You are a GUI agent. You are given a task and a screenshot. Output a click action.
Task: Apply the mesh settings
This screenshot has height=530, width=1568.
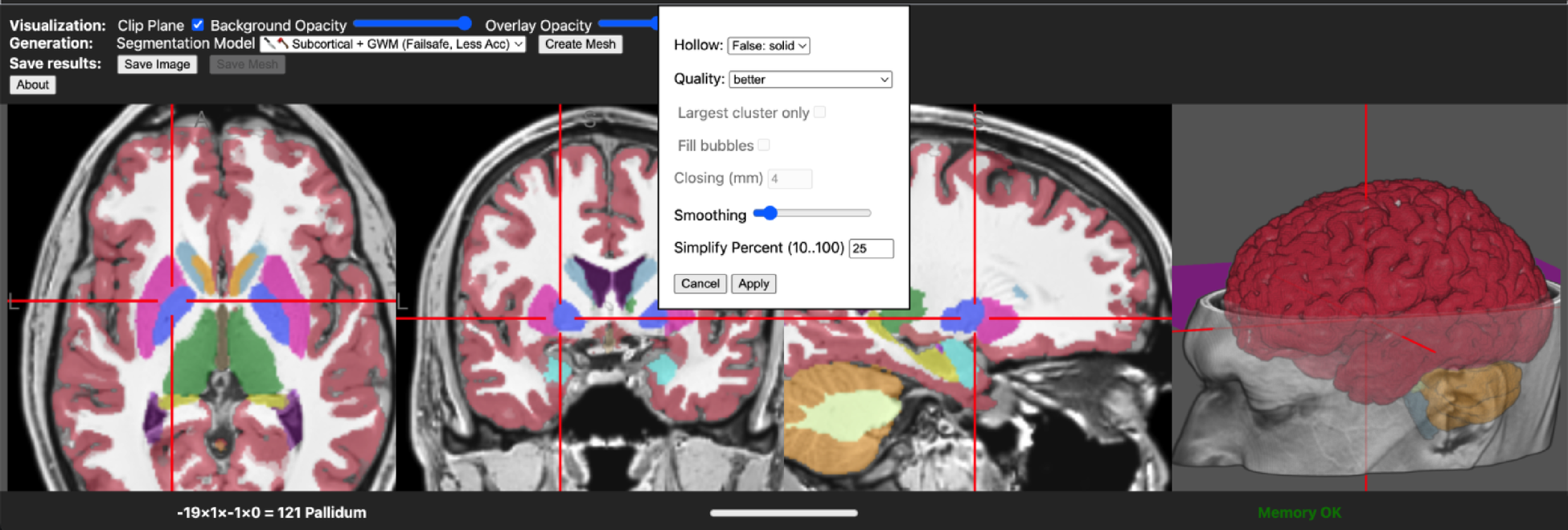coord(753,284)
